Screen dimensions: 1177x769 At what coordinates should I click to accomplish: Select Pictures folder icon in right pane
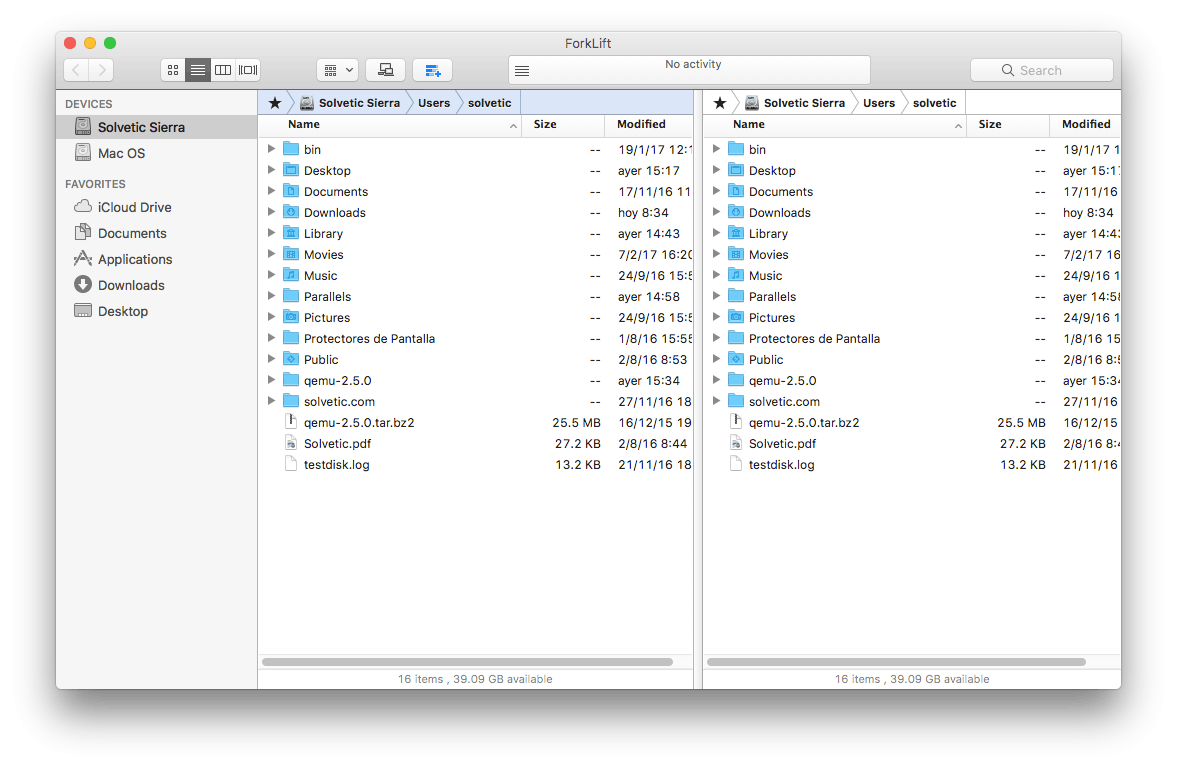click(736, 317)
